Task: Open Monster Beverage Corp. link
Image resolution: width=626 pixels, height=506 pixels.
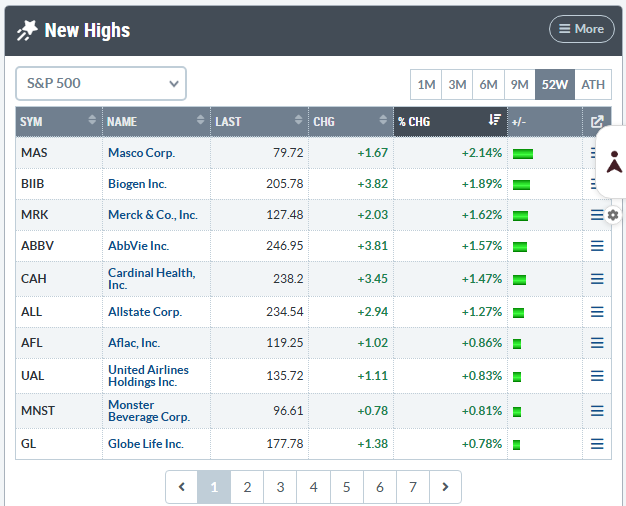Action: tap(149, 411)
